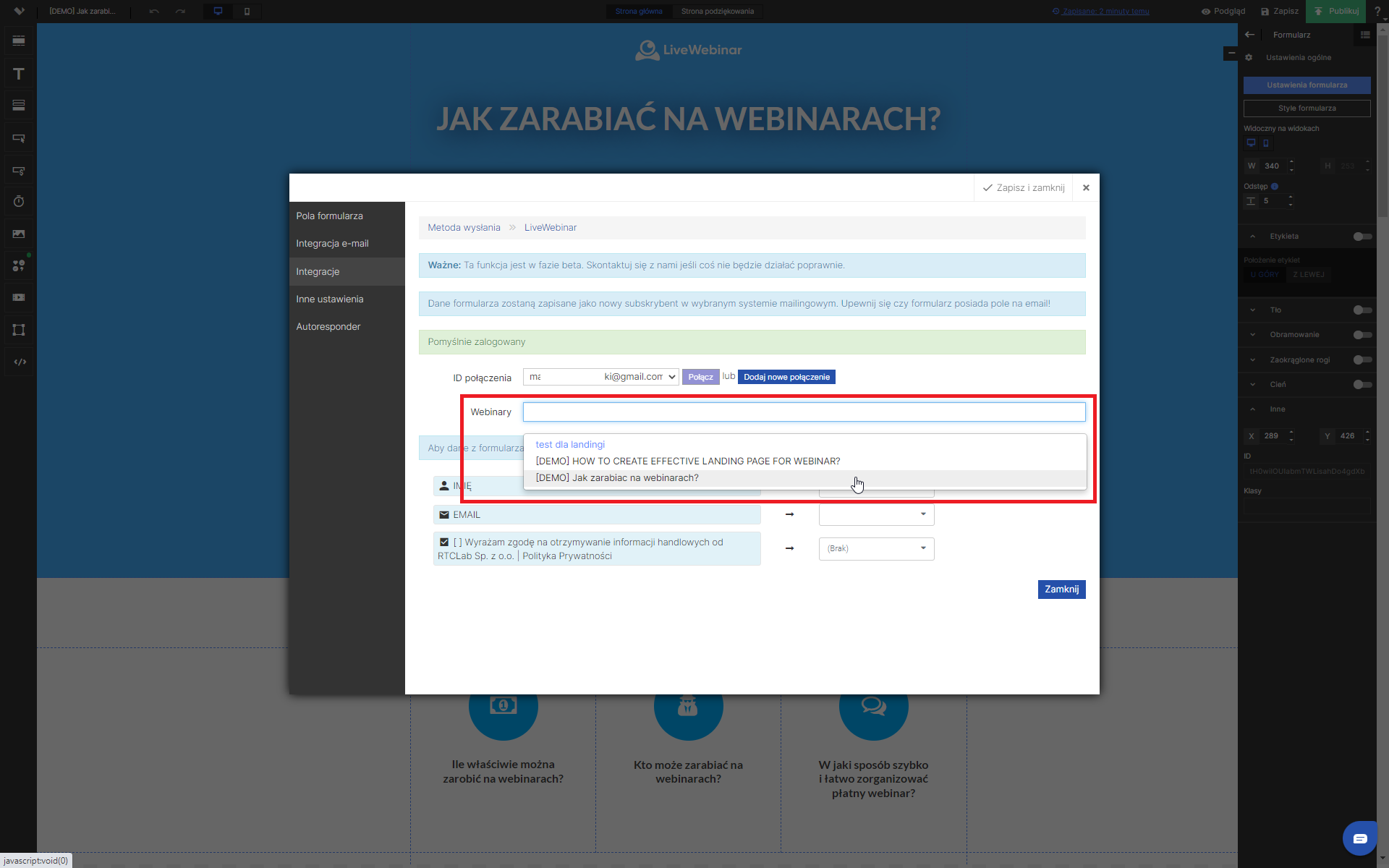Click the Dodaj nowe połączenie button
This screenshot has width=1389, height=868.
click(x=786, y=377)
